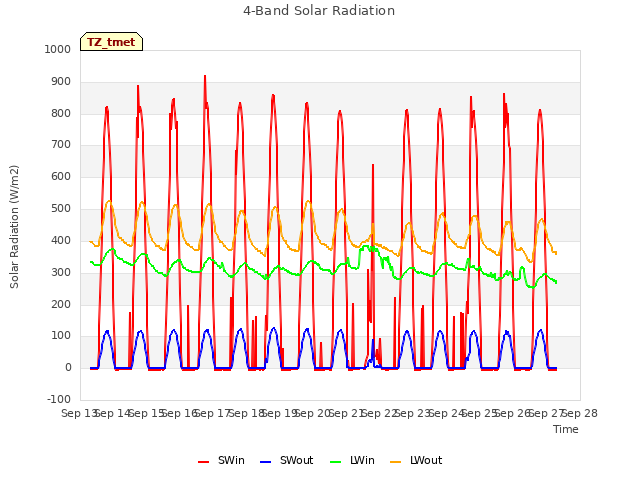Click the orange LWout legend color marker
This screenshot has width=640, height=480.
click(396, 462)
